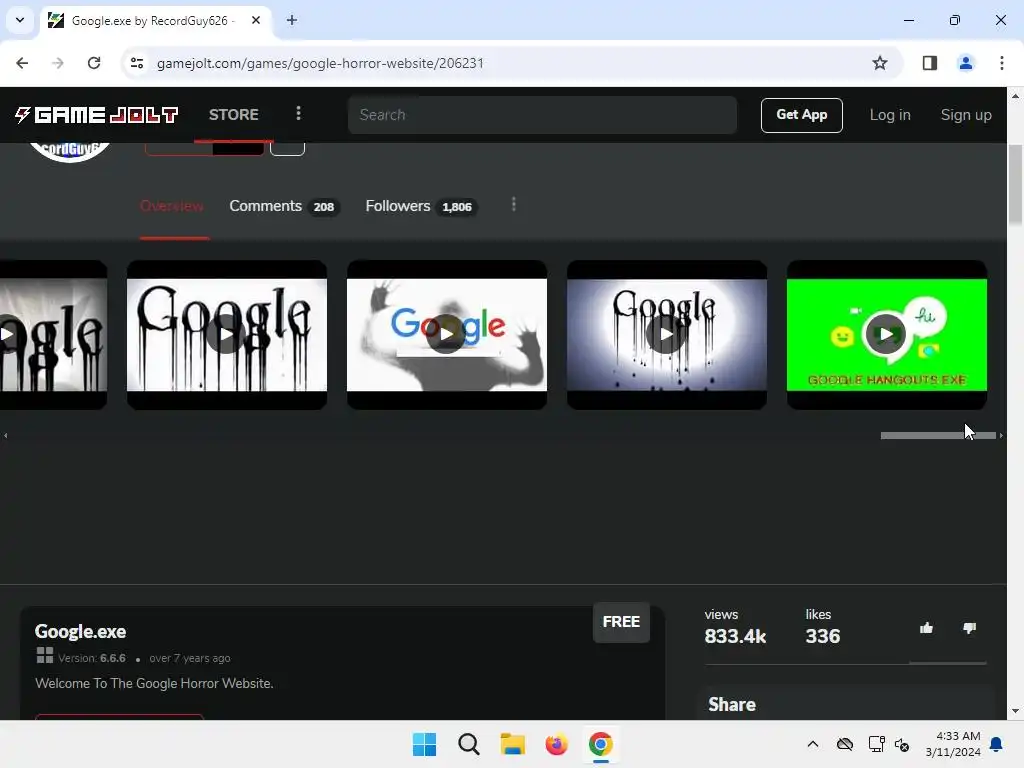Click the FREE price badge
1024x768 pixels.
point(621,622)
